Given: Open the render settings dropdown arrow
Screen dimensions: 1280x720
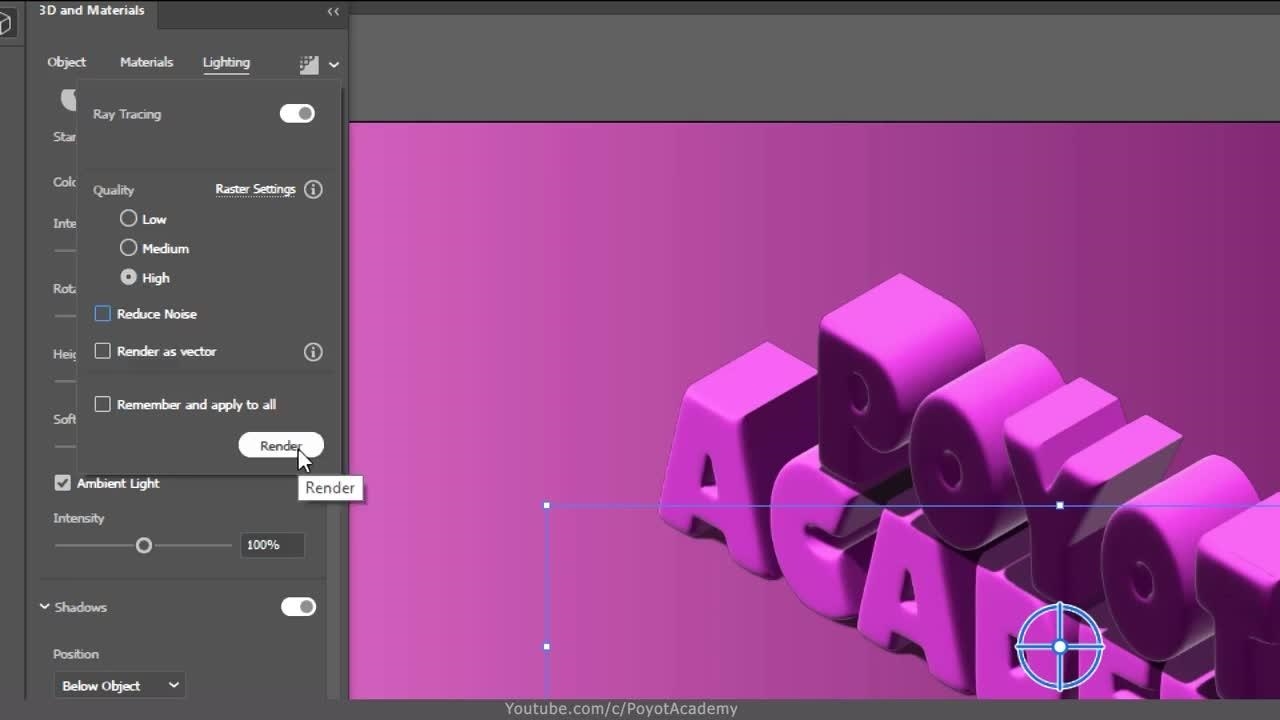Looking at the screenshot, I should (334, 64).
